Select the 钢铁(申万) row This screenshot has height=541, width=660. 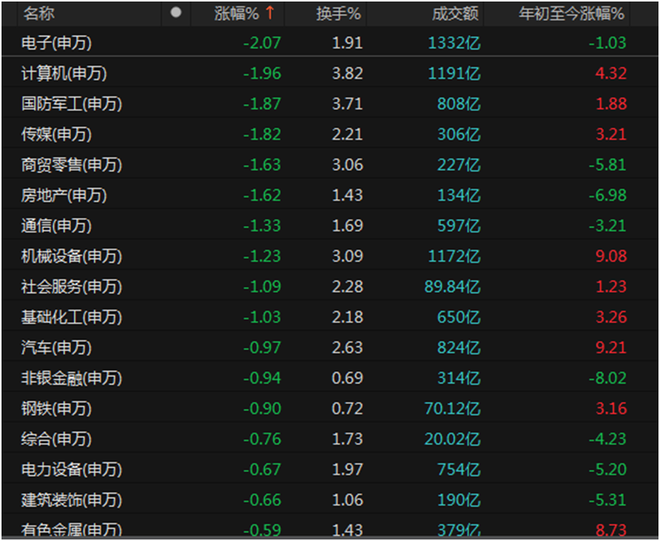tap(330, 408)
